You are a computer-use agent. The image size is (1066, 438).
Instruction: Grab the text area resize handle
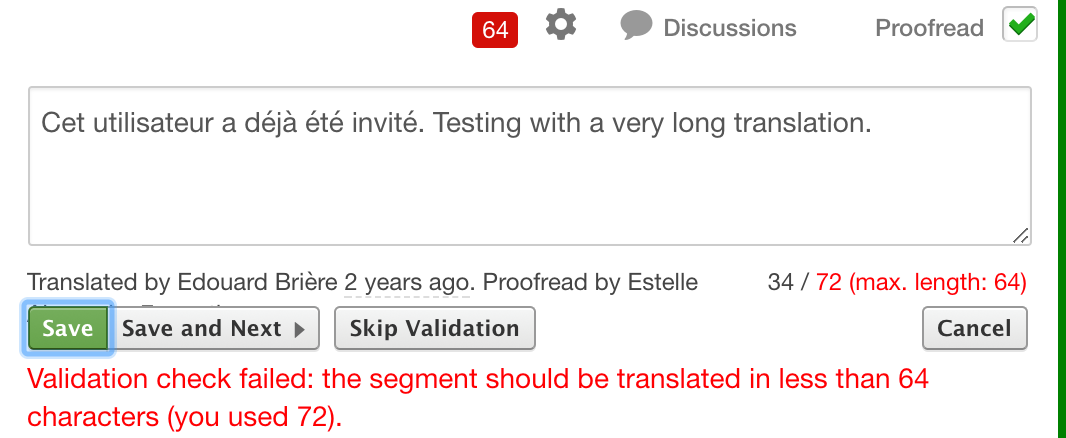click(x=1020, y=236)
